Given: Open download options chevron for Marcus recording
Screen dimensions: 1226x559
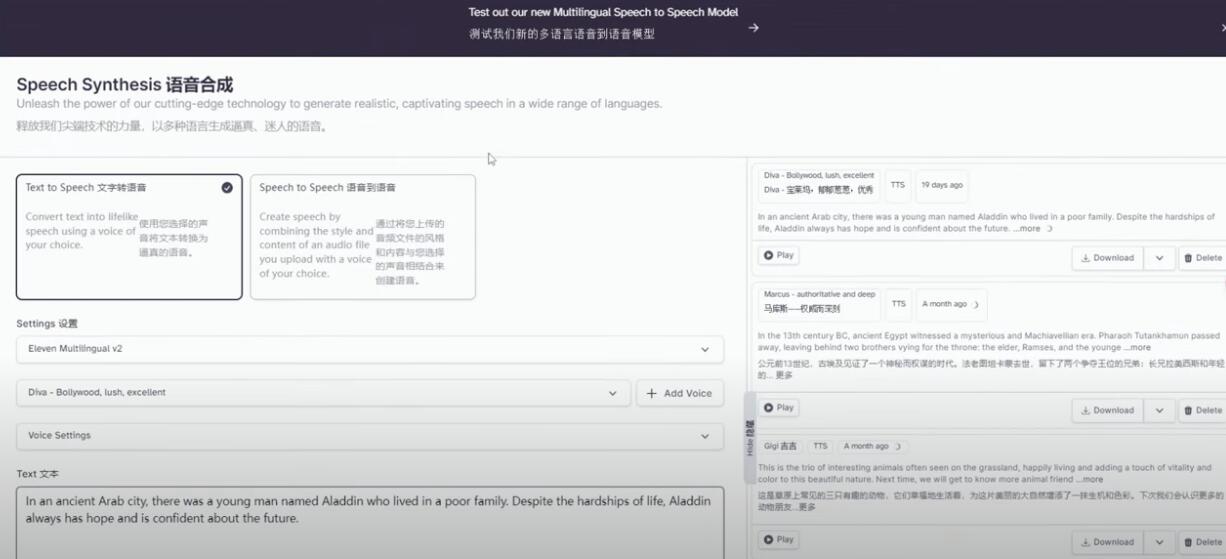Looking at the screenshot, I should (1159, 410).
